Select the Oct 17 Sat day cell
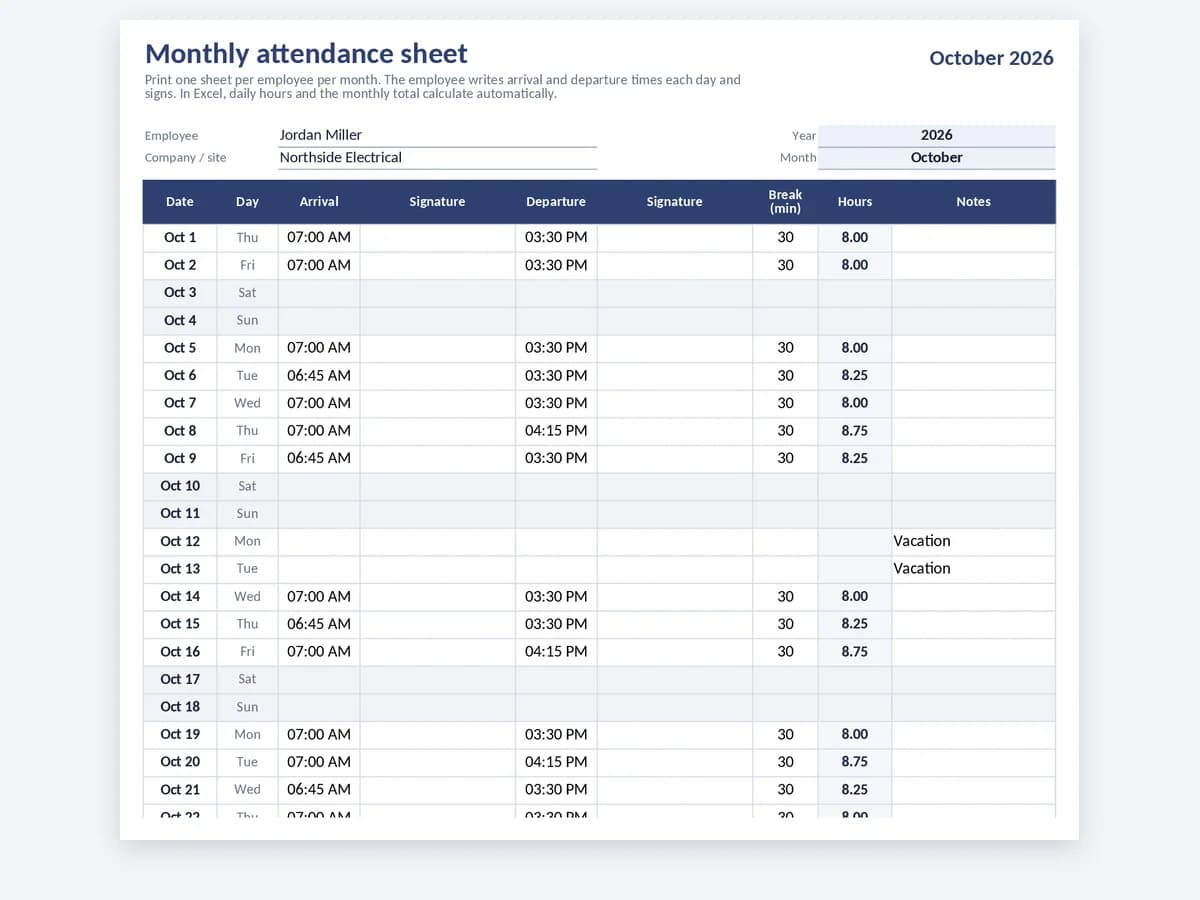This screenshot has width=1200, height=900. click(x=247, y=679)
